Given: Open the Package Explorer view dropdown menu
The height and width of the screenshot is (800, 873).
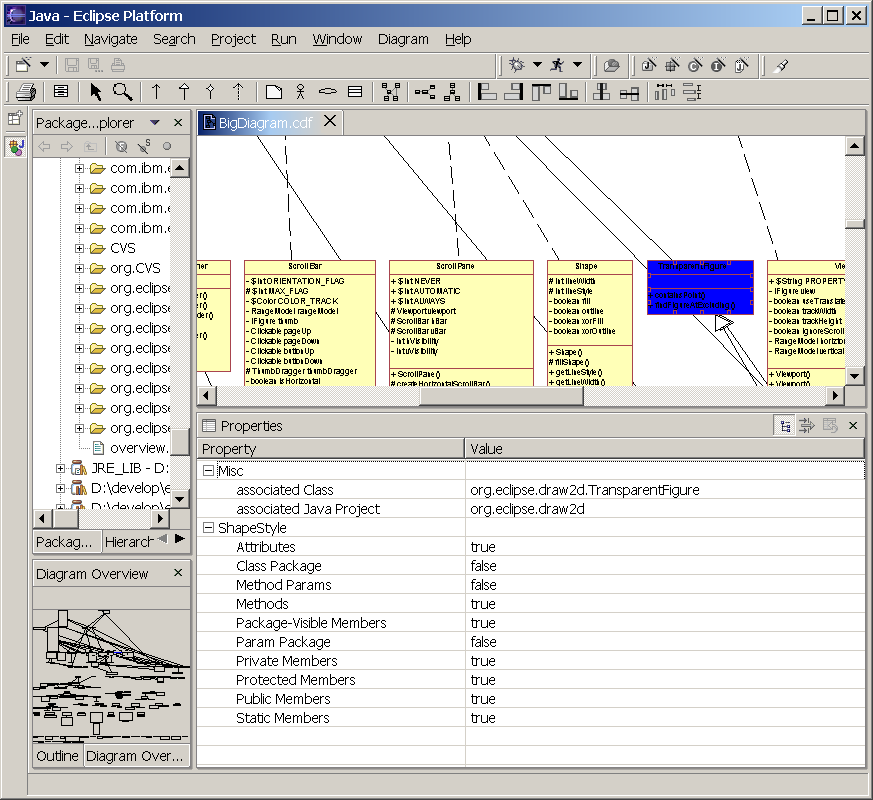Looking at the screenshot, I should [x=154, y=123].
